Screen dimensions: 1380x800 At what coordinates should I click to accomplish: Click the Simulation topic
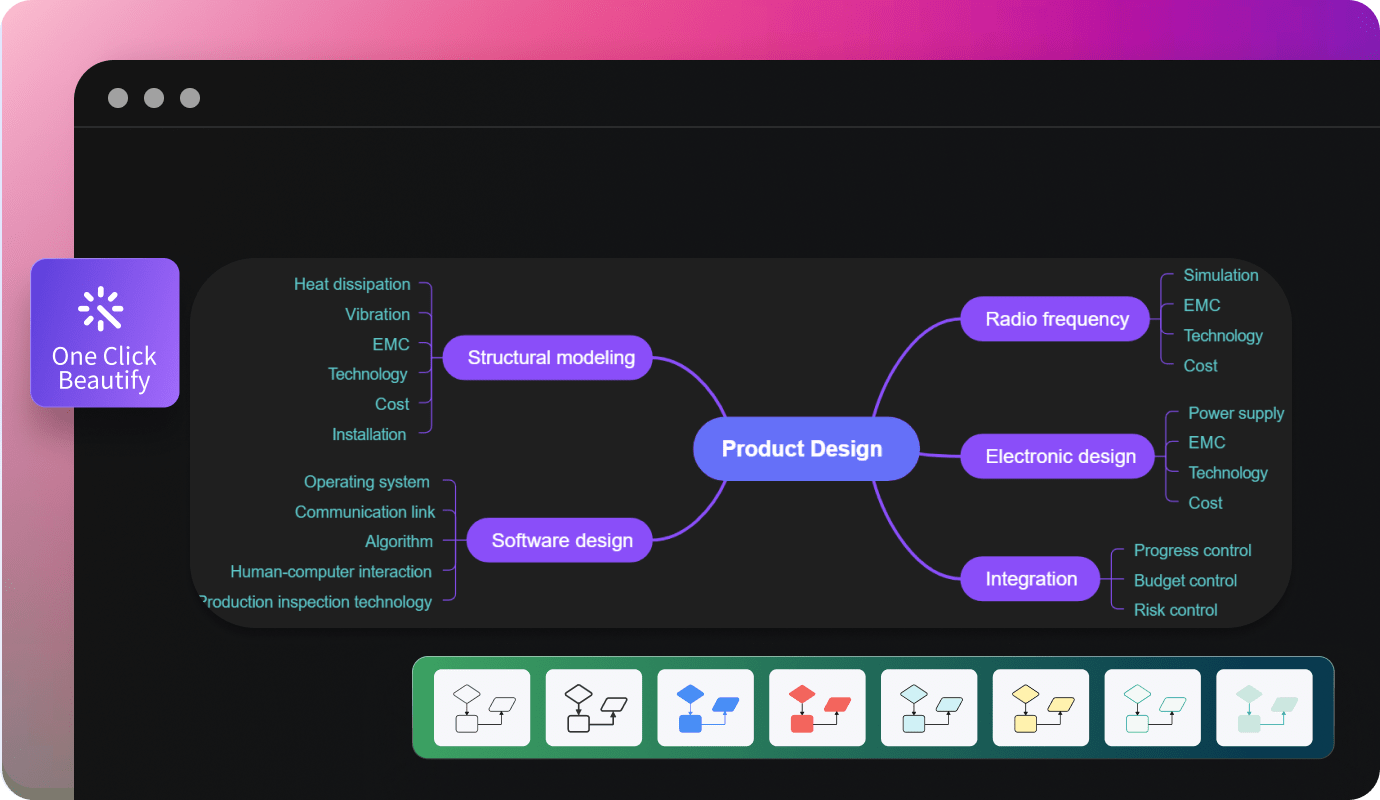(x=1221, y=275)
